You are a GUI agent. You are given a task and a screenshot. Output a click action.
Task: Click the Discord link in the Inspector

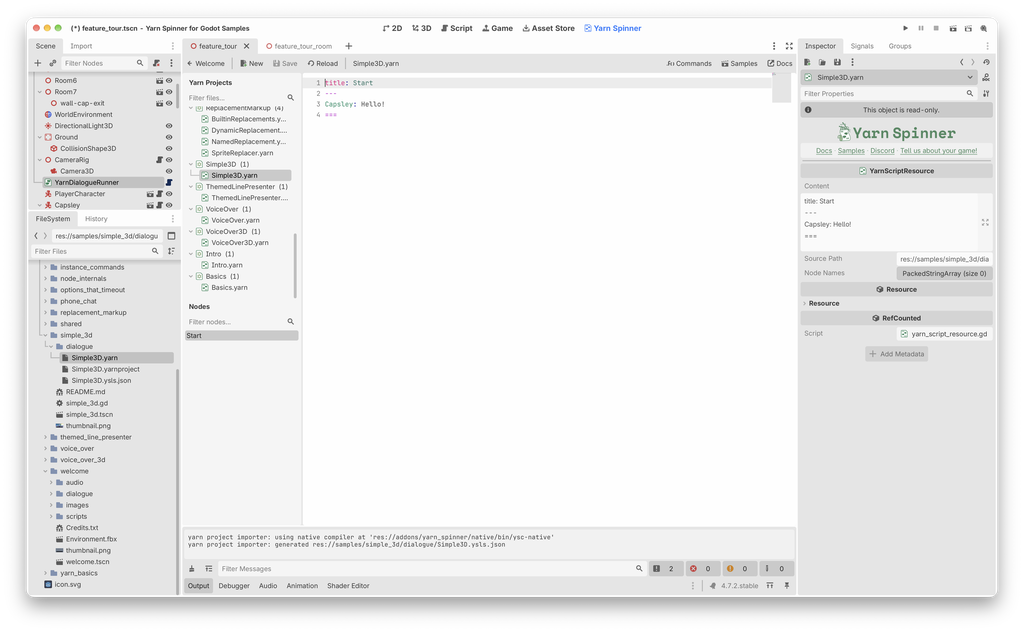coord(882,151)
